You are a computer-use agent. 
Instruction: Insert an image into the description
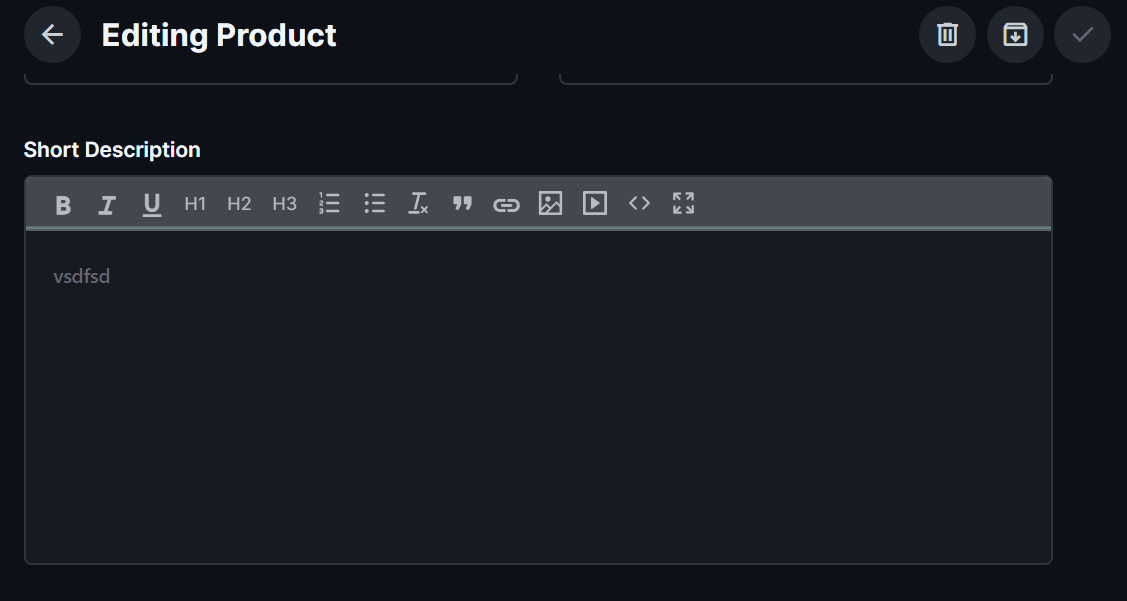(550, 204)
